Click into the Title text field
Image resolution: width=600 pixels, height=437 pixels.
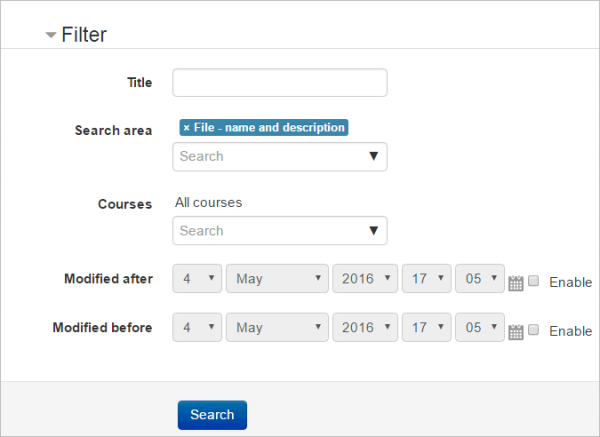(280, 82)
